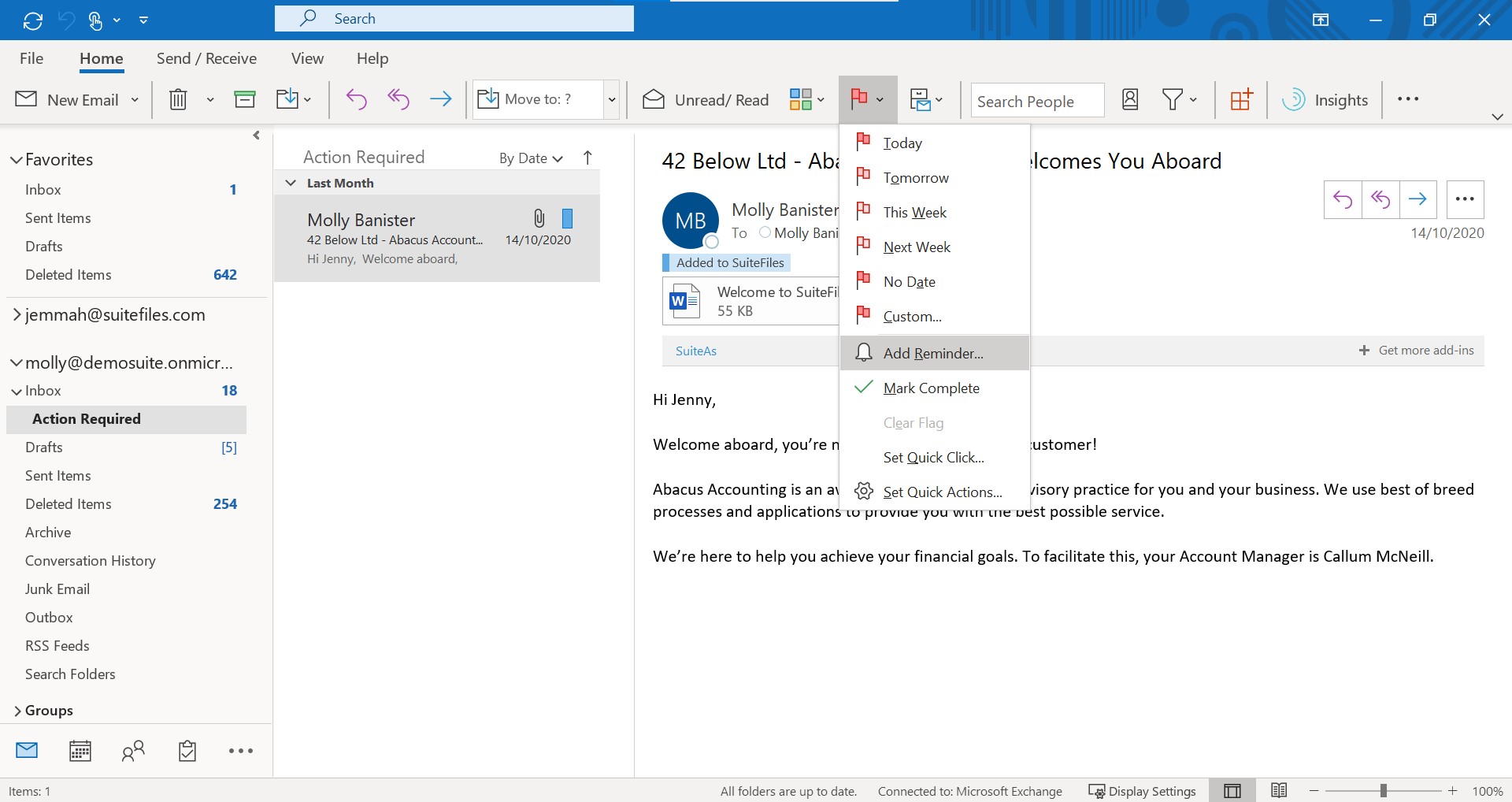
Task: Switch to Calendar view icon
Action: tap(80, 751)
